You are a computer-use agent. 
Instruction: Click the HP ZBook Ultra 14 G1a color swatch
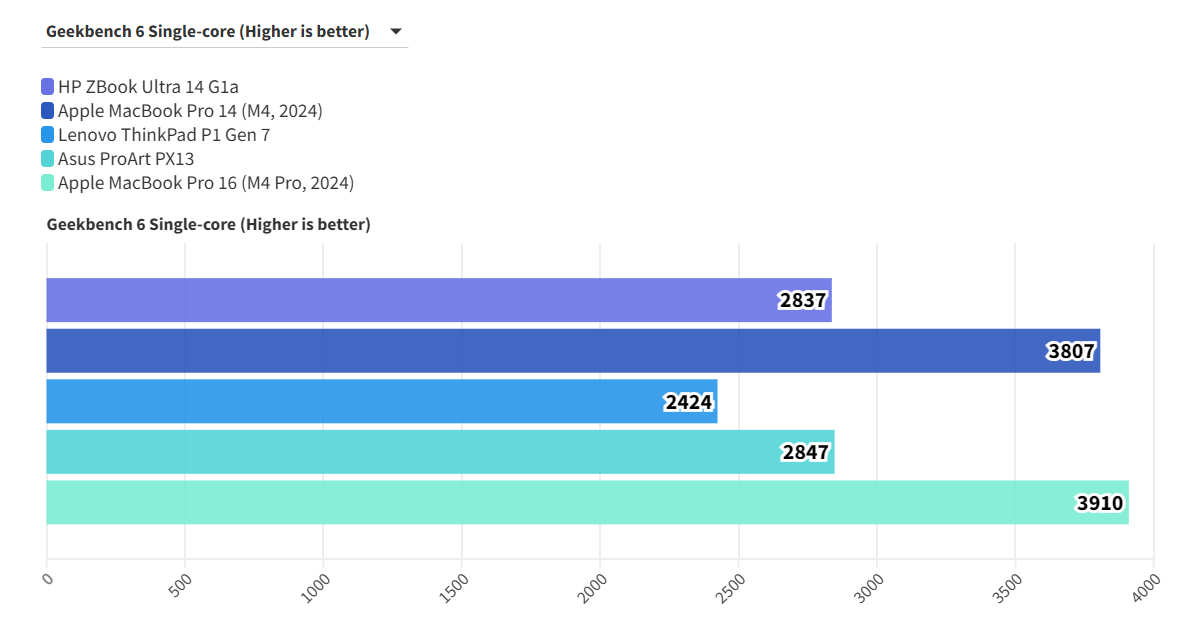coord(48,87)
